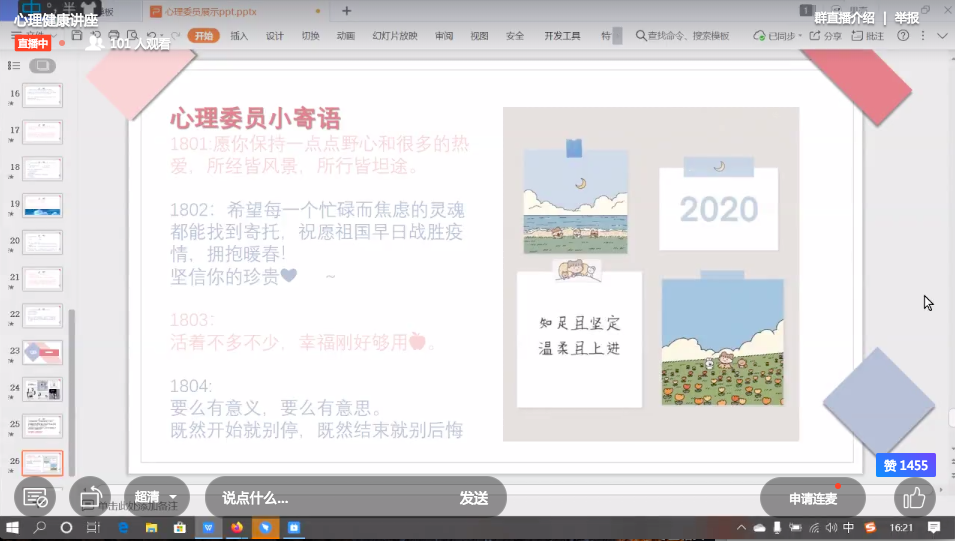955x541 pixels.
Task: Click the 申请连麦 button
Action: pos(812,498)
